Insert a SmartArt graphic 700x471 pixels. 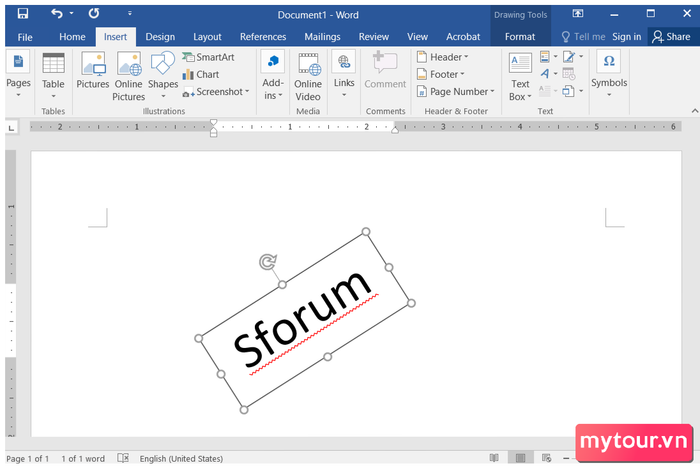point(208,57)
